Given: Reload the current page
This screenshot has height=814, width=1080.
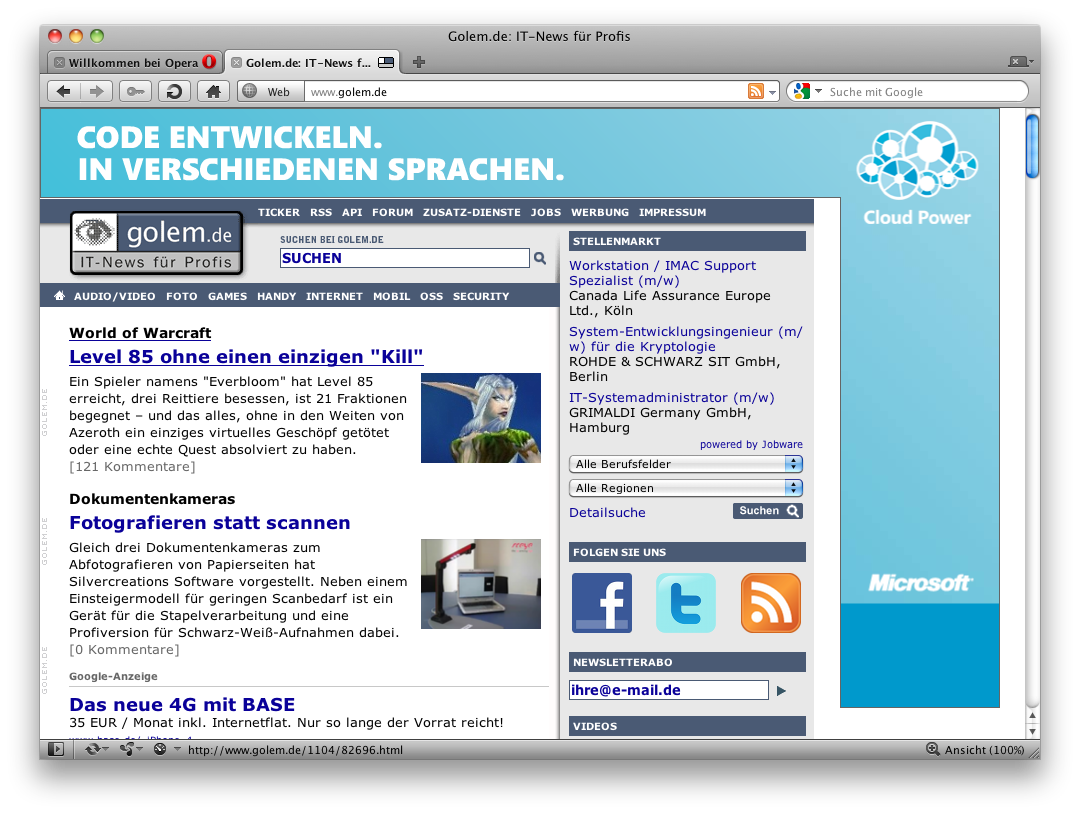Looking at the screenshot, I should (174, 92).
